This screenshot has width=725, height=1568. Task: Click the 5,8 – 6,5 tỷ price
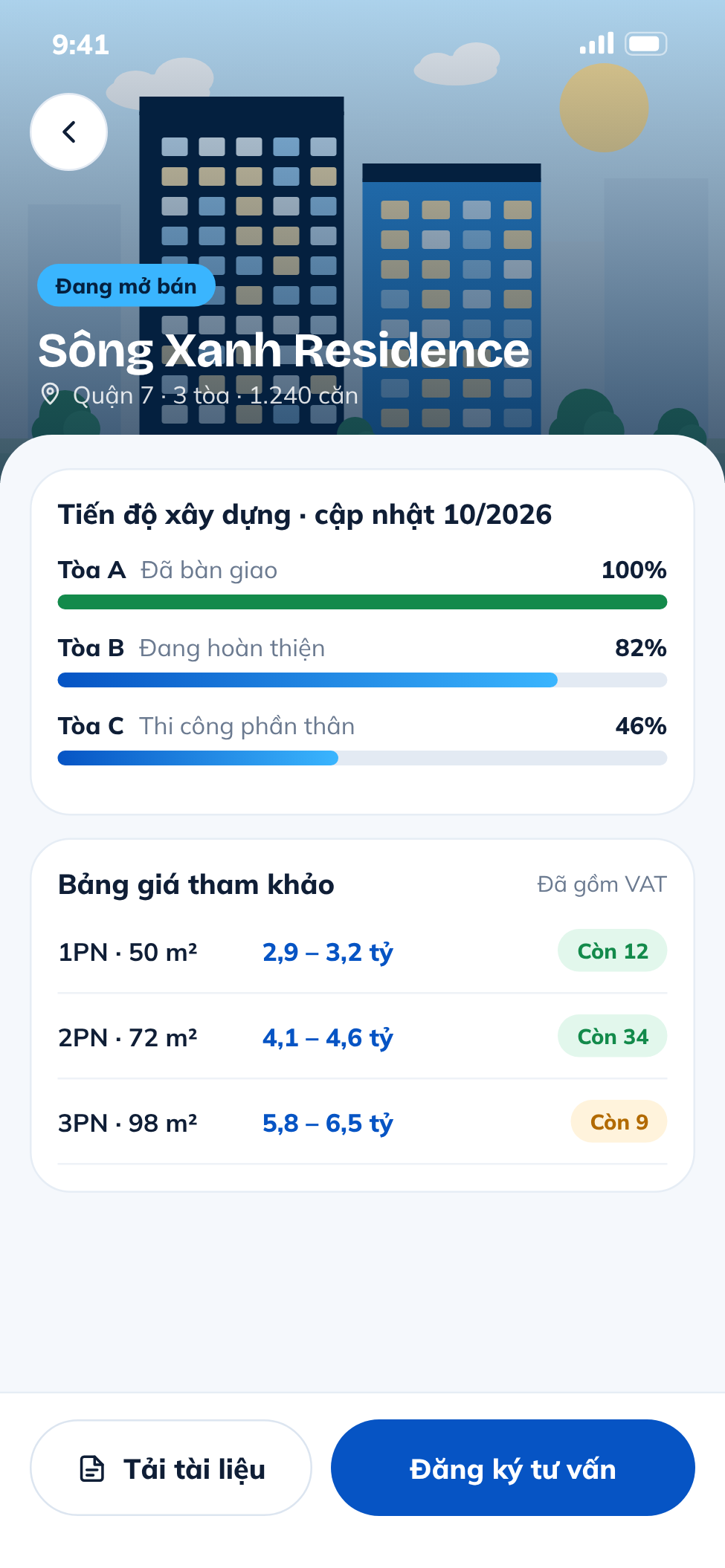tap(328, 1124)
